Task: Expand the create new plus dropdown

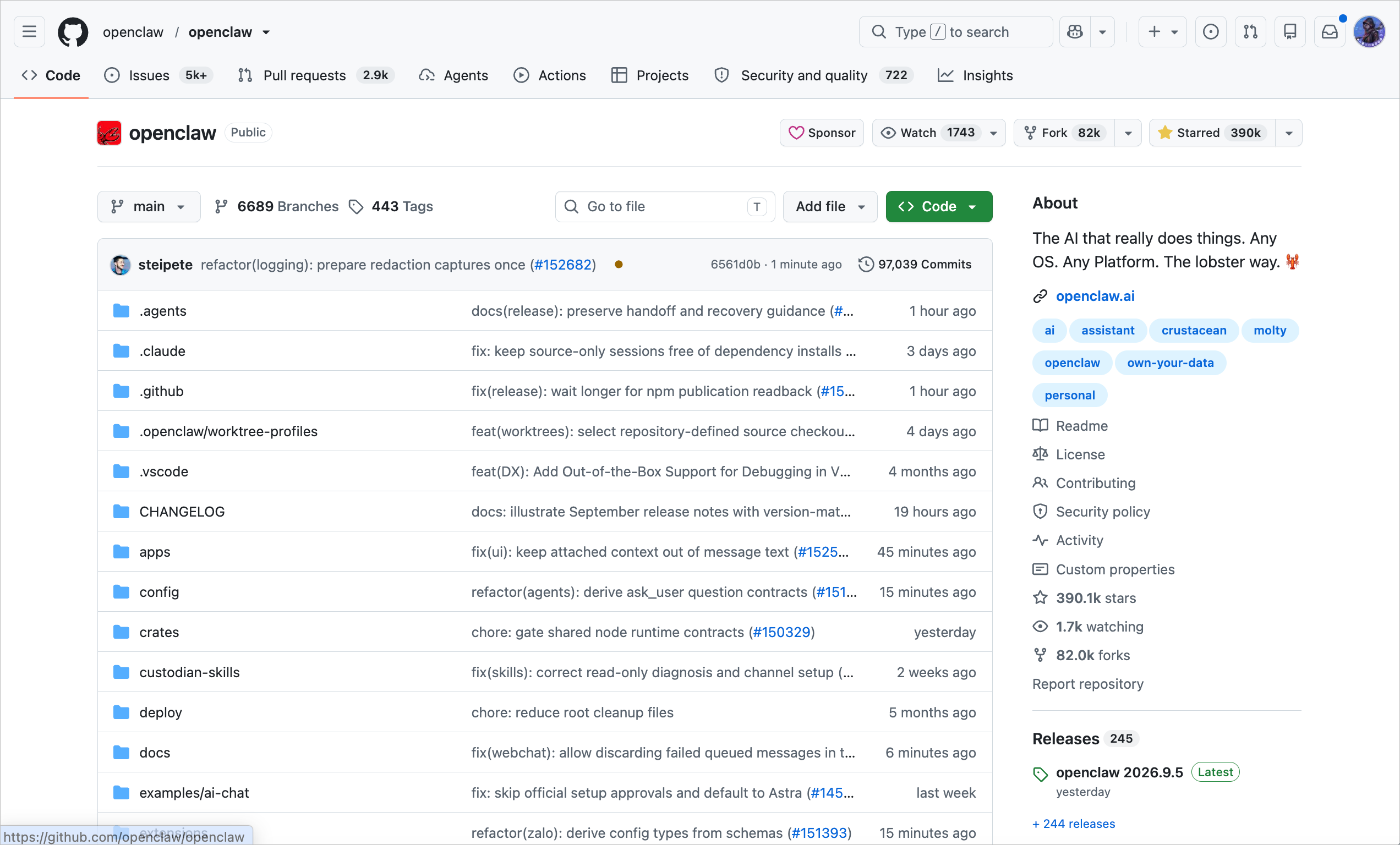Action: (x=1162, y=32)
